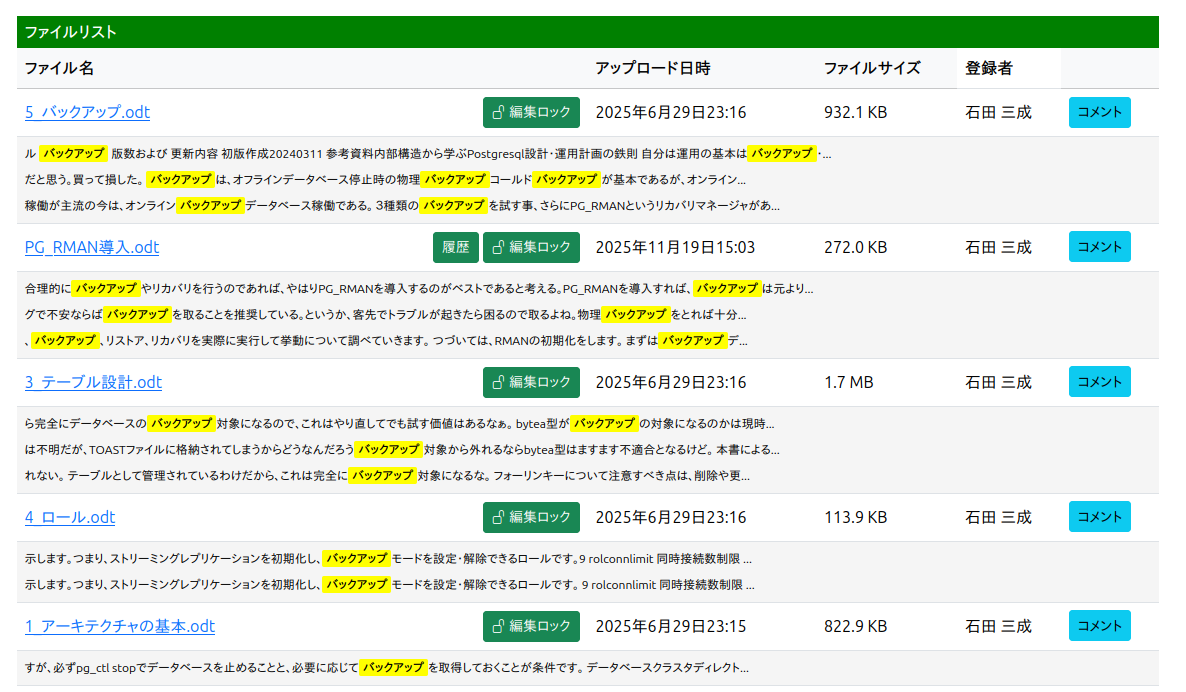Open the PG_RMAN導入.odt file link
The image size is (1186, 692).
pos(92,247)
